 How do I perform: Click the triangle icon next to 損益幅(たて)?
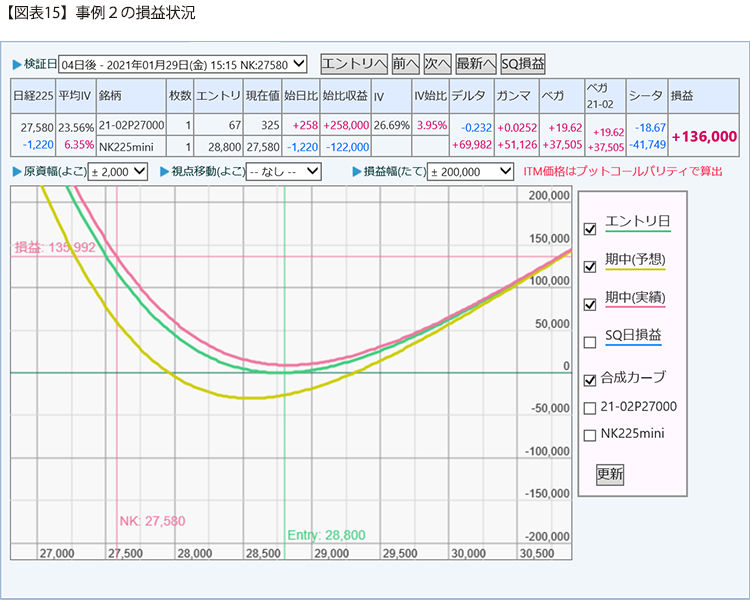357,172
